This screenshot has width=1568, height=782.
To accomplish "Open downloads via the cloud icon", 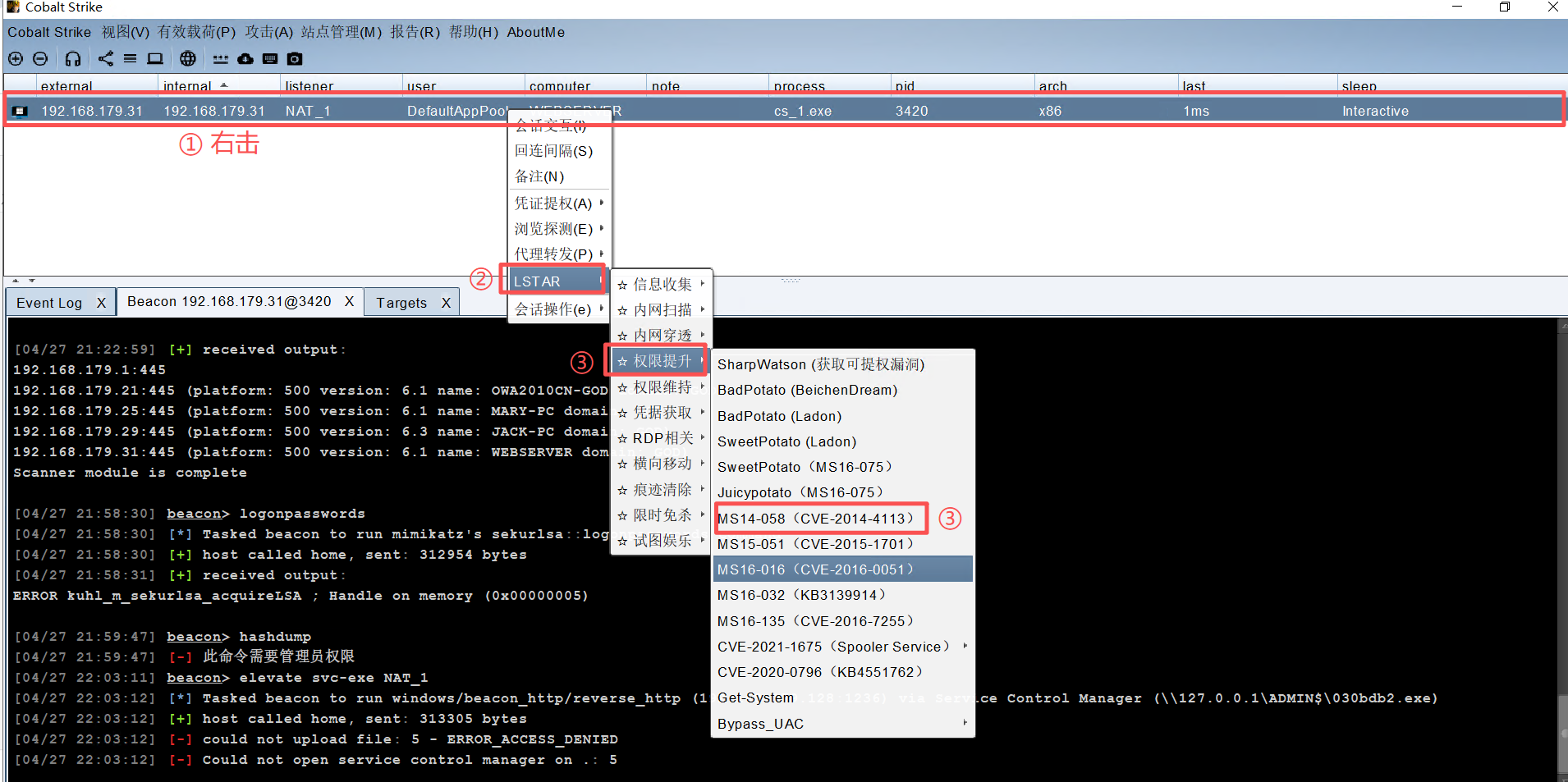I will 245,59.
